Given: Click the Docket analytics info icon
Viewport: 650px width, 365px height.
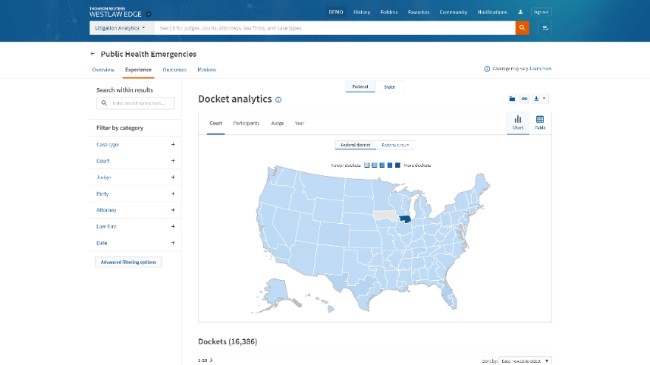Looking at the screenshot, I should pos(278,100).
